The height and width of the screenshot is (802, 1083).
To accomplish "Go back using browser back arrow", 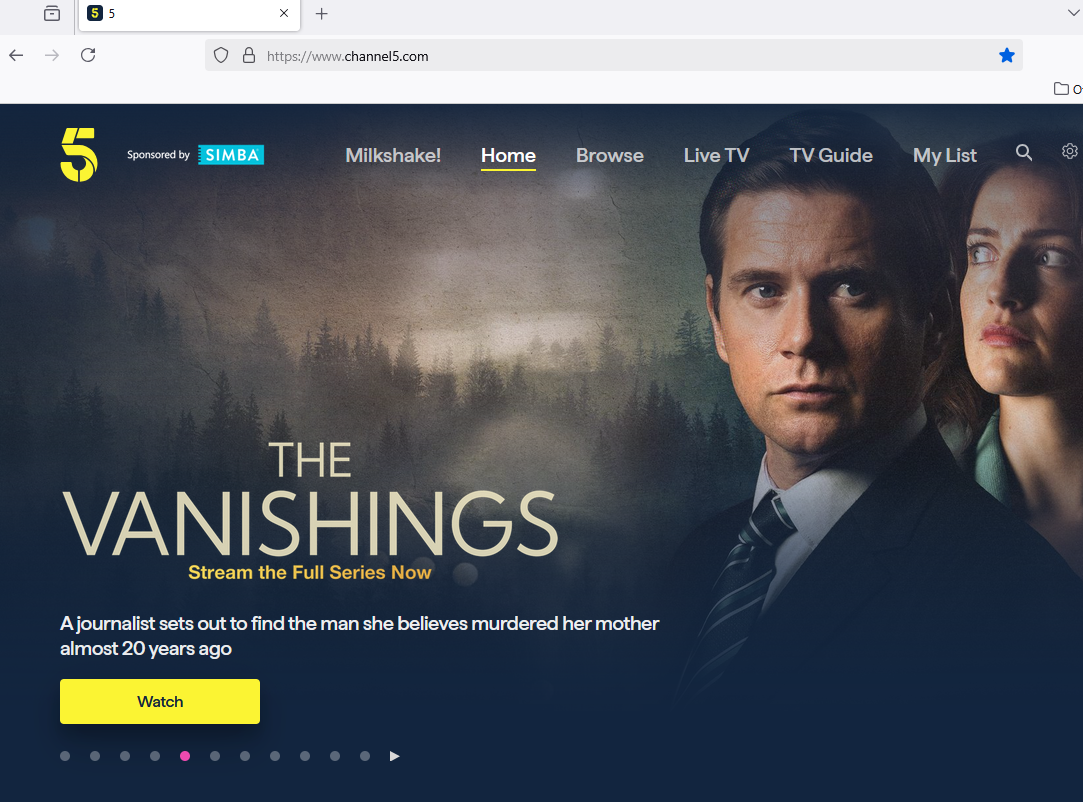I will coord(17,55).
